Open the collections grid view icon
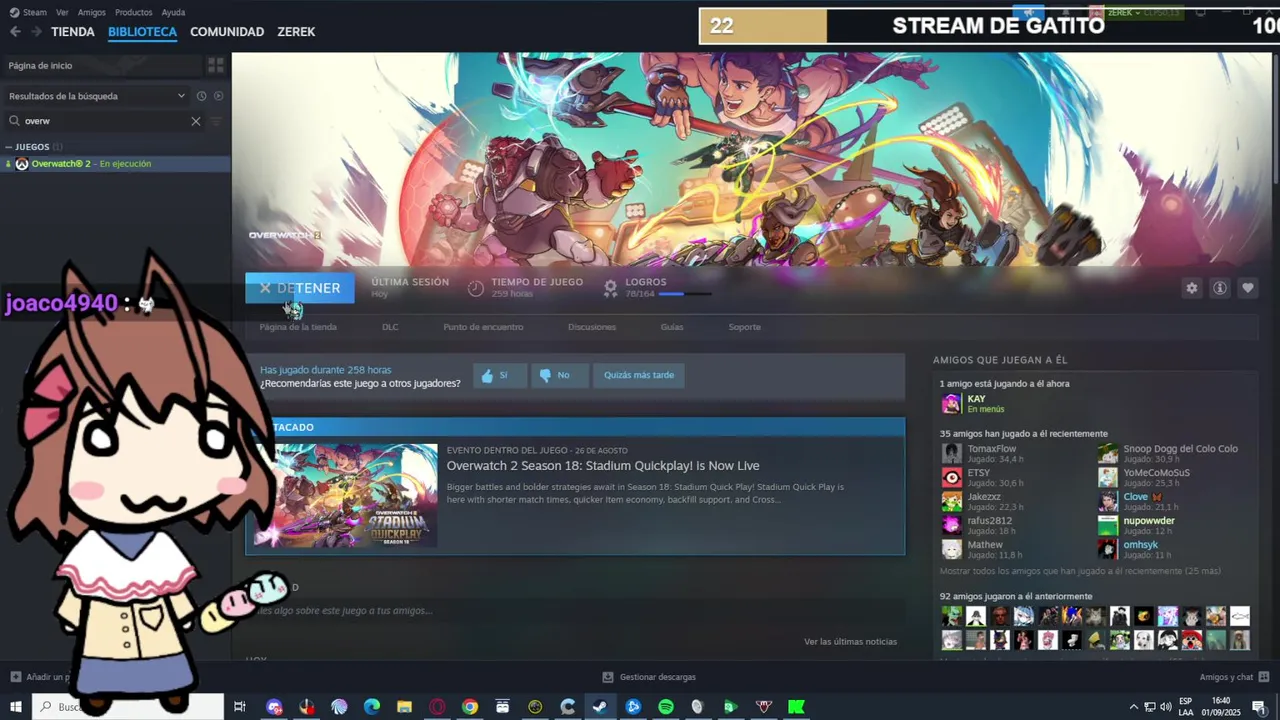1280x720 pixels. coord(215,65)
